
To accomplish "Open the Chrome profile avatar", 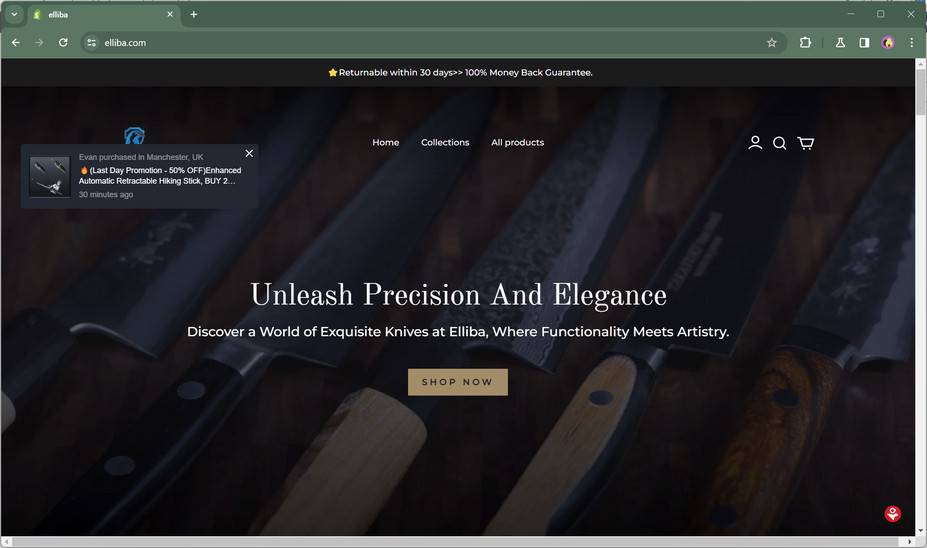I will 888,43.
